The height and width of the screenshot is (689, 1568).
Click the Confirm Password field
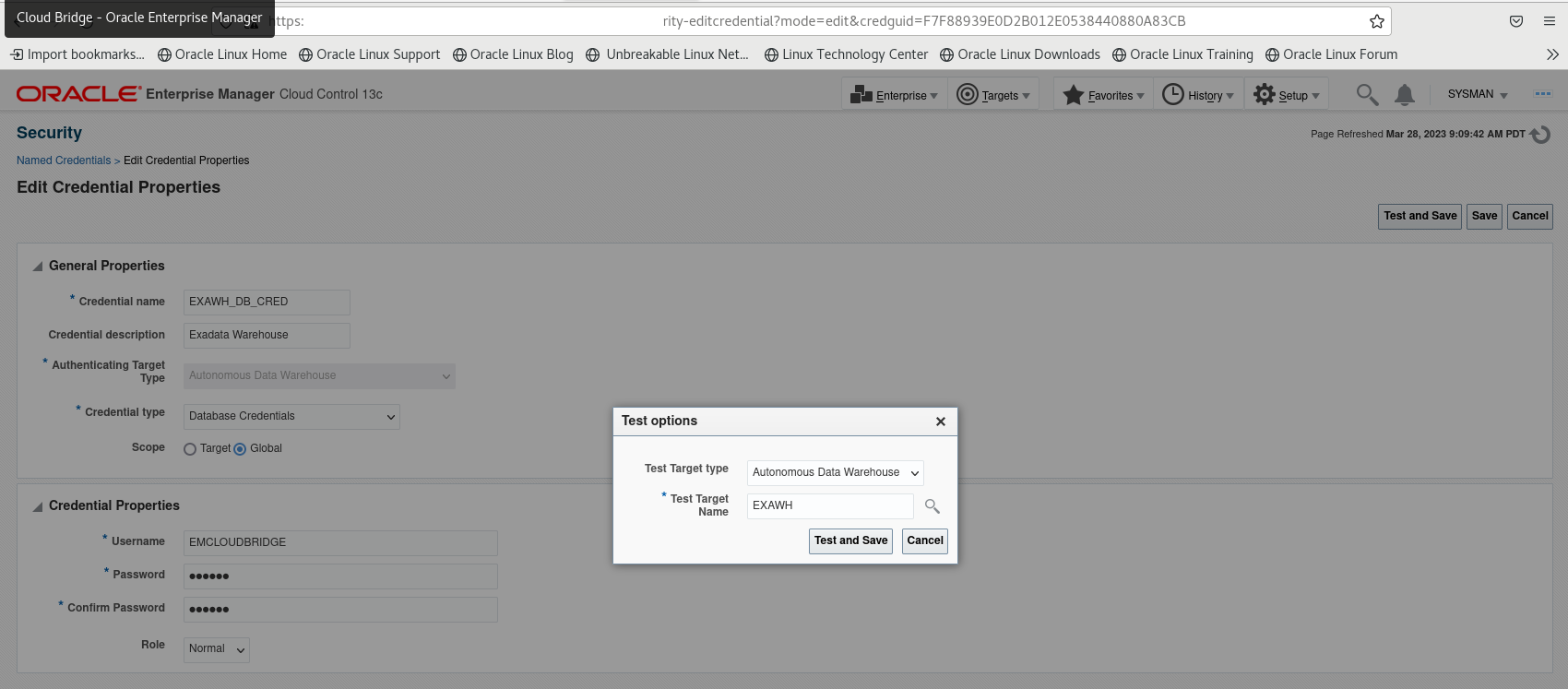pyautogui.click(x=340, y=609)
